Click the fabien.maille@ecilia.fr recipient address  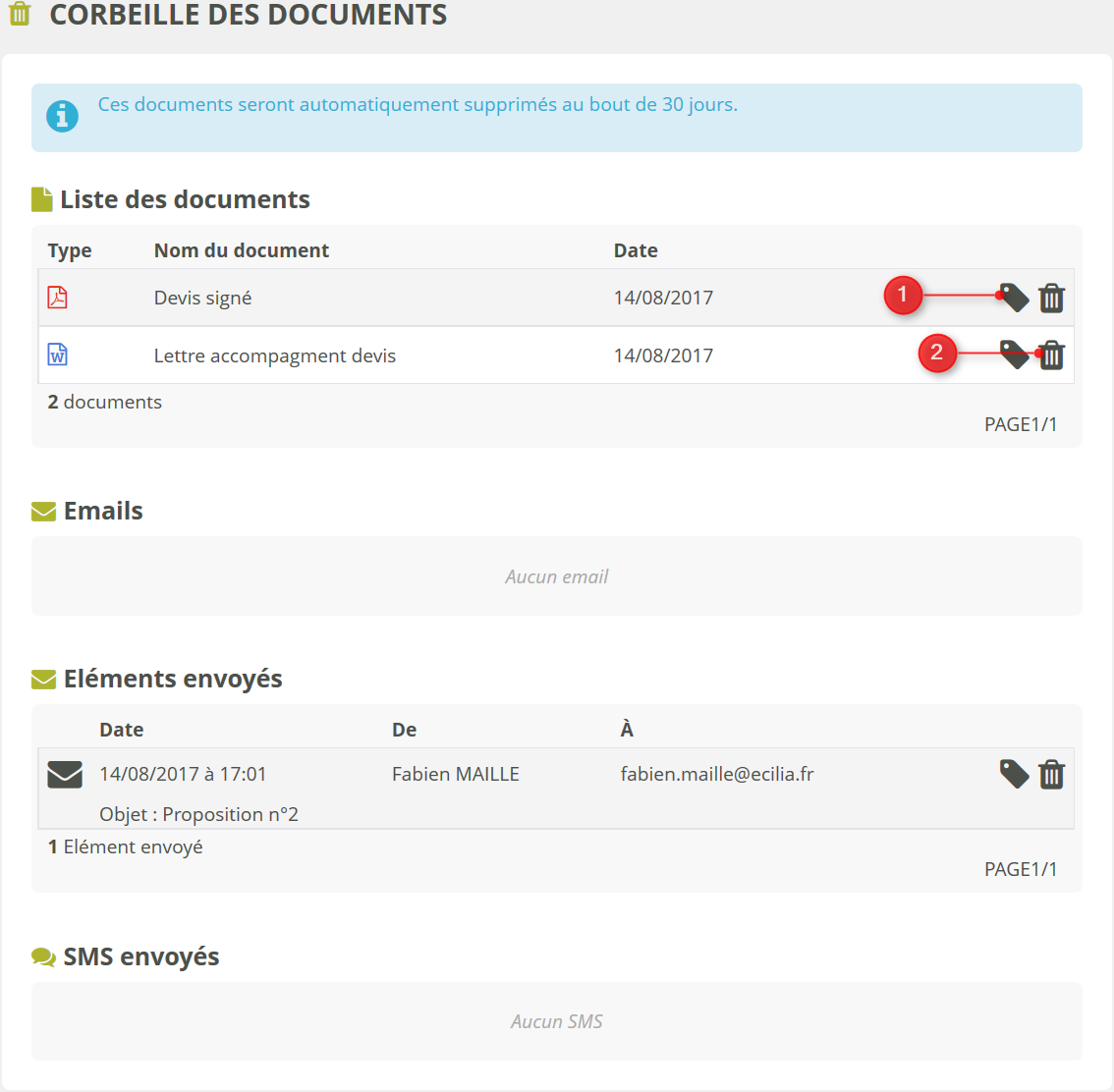click(x=717, y=774)
